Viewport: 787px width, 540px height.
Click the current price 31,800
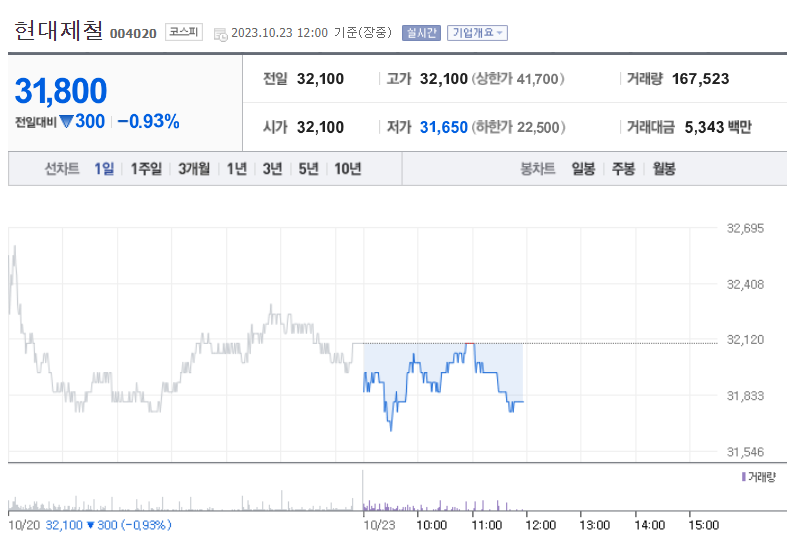point(61,91)
